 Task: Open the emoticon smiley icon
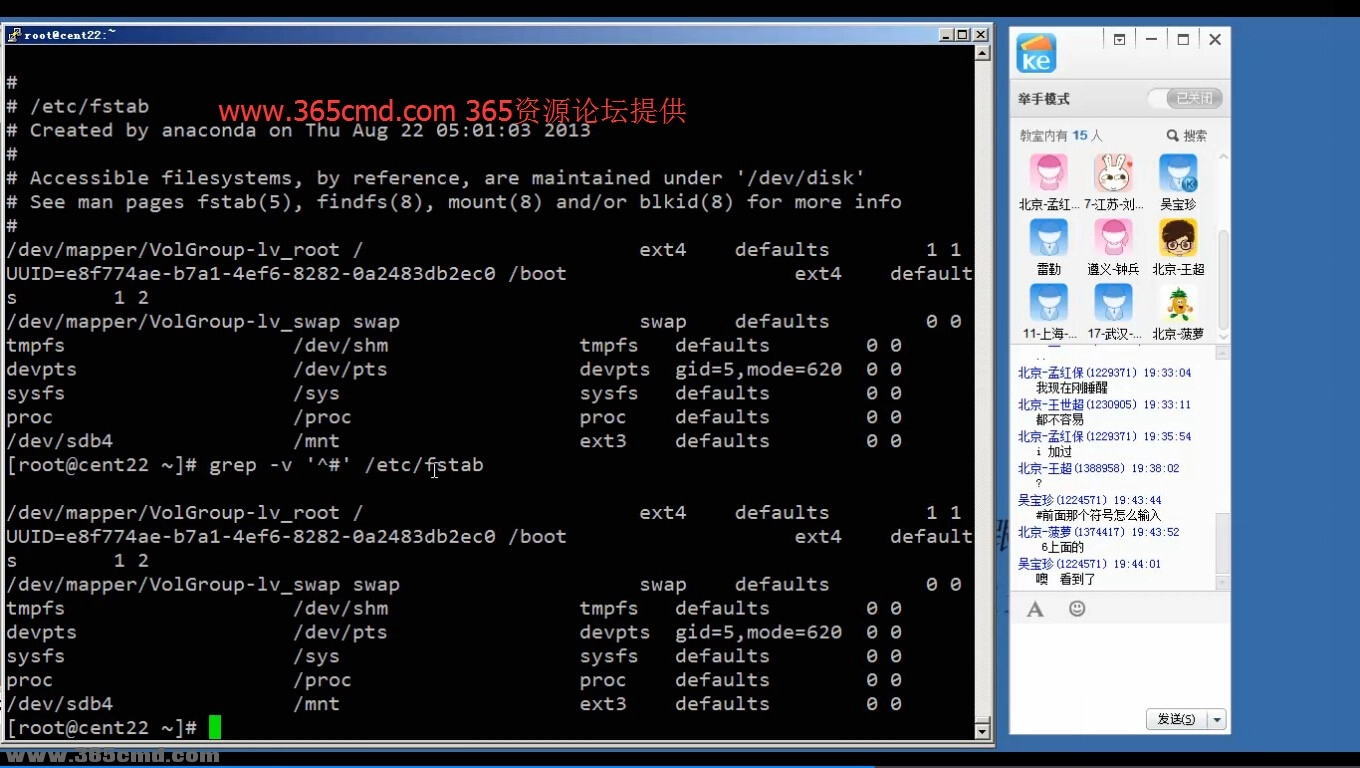point(1077,608)
